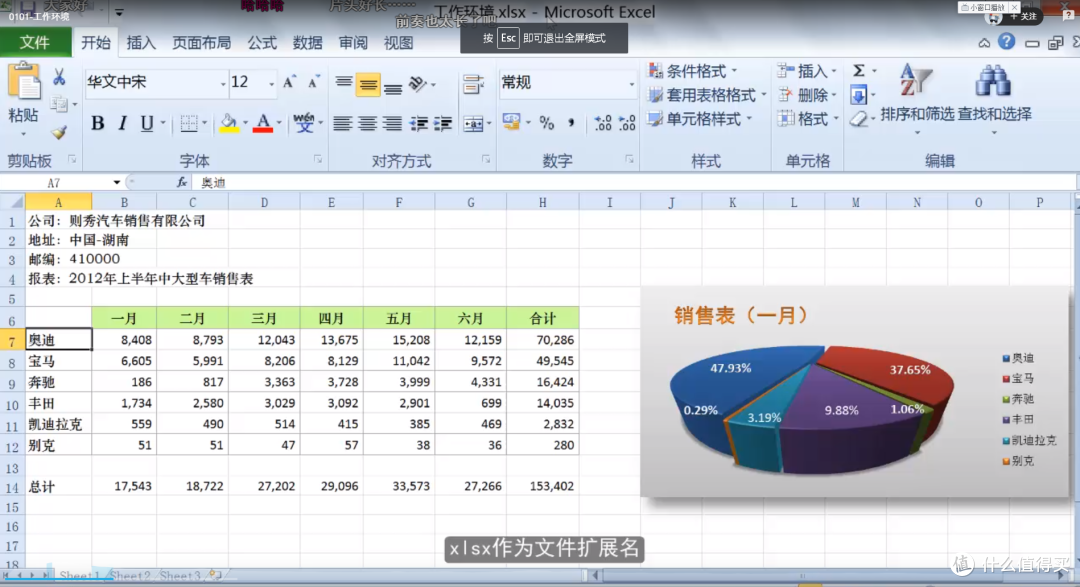The image size is (1080, 587).
Task: Toggle Bold formatting
Action: (x=97, y=123)
